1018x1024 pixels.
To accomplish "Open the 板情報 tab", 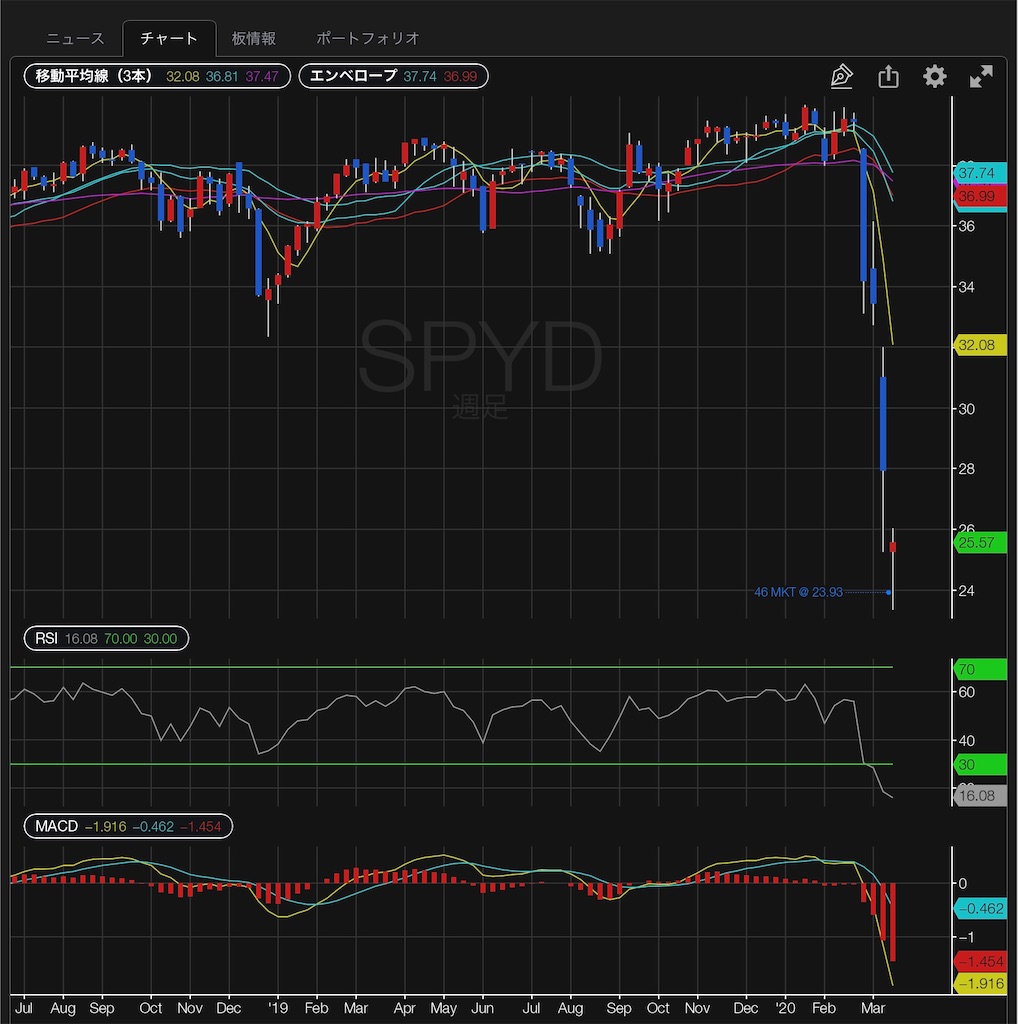I will tap(254, 39).
